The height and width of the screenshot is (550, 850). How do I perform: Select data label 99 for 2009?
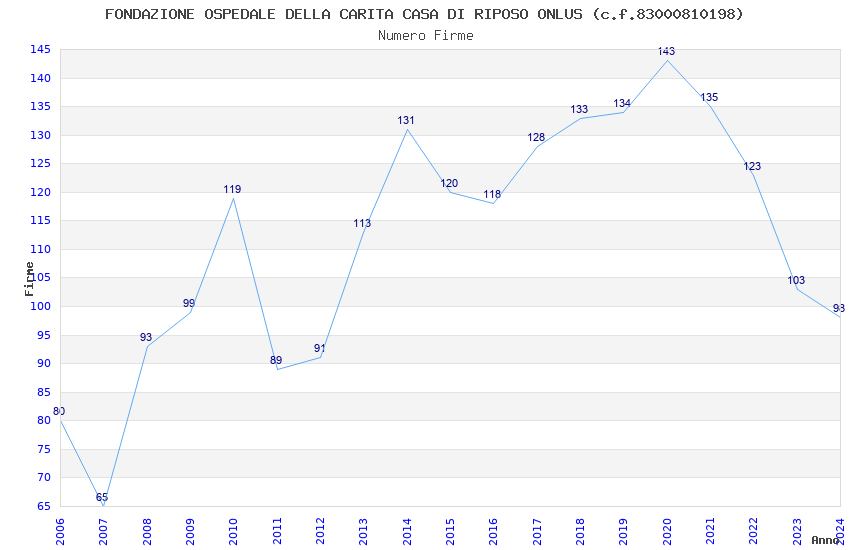coord(189,303)
